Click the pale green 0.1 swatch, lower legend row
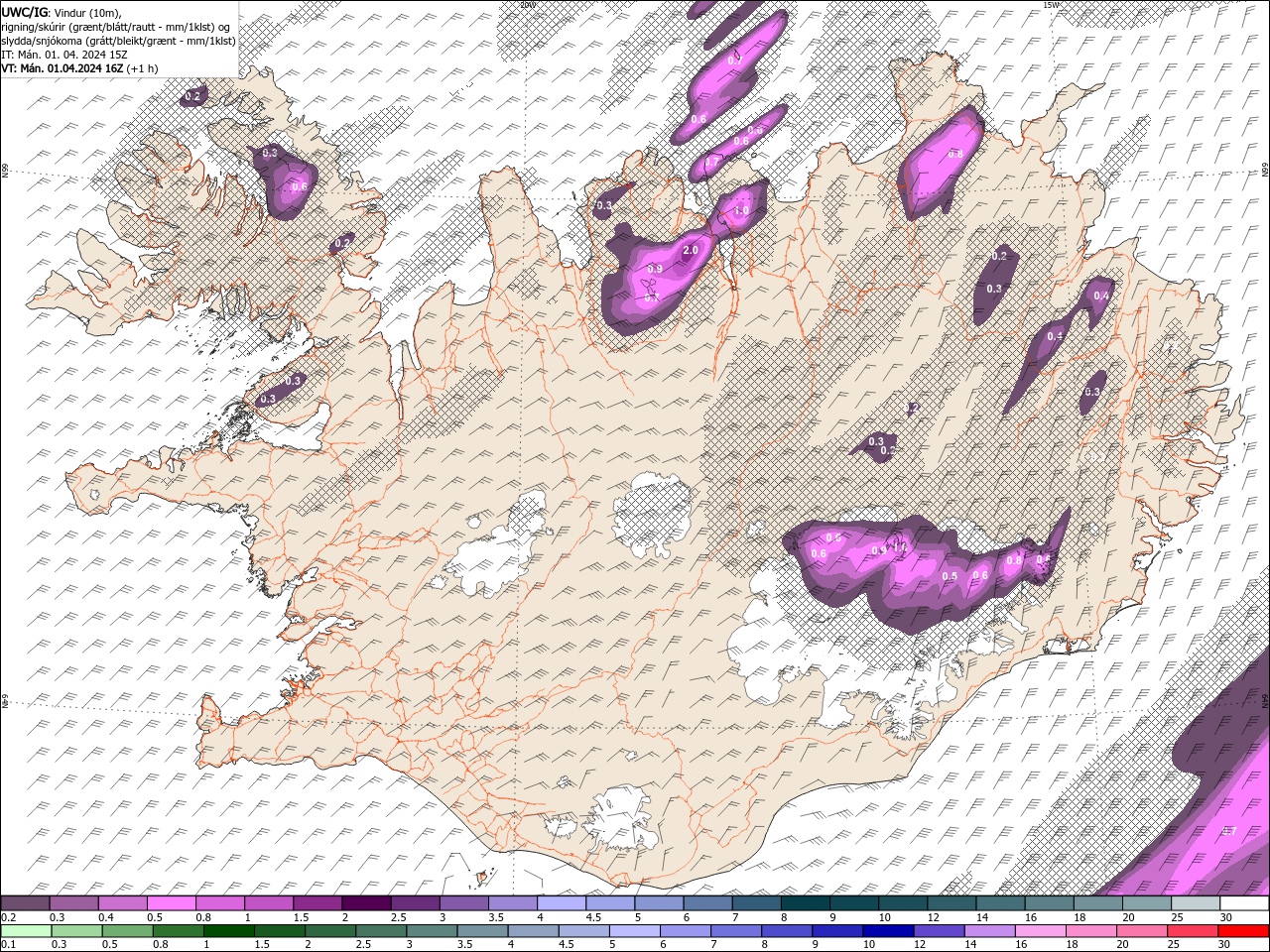1270x952 pixels. point(26,931)
